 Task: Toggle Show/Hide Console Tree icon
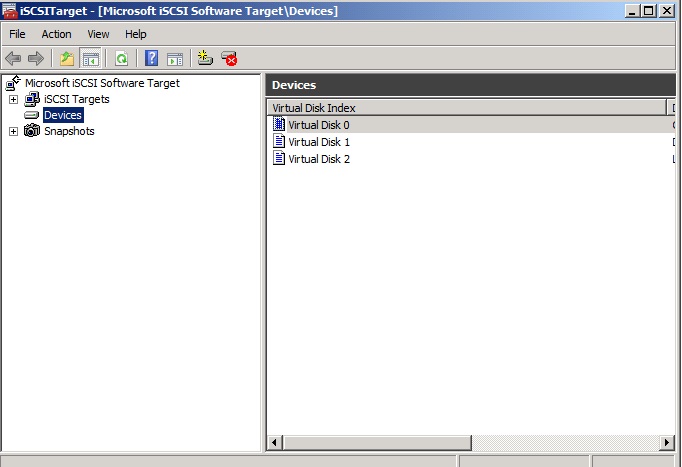90,58
